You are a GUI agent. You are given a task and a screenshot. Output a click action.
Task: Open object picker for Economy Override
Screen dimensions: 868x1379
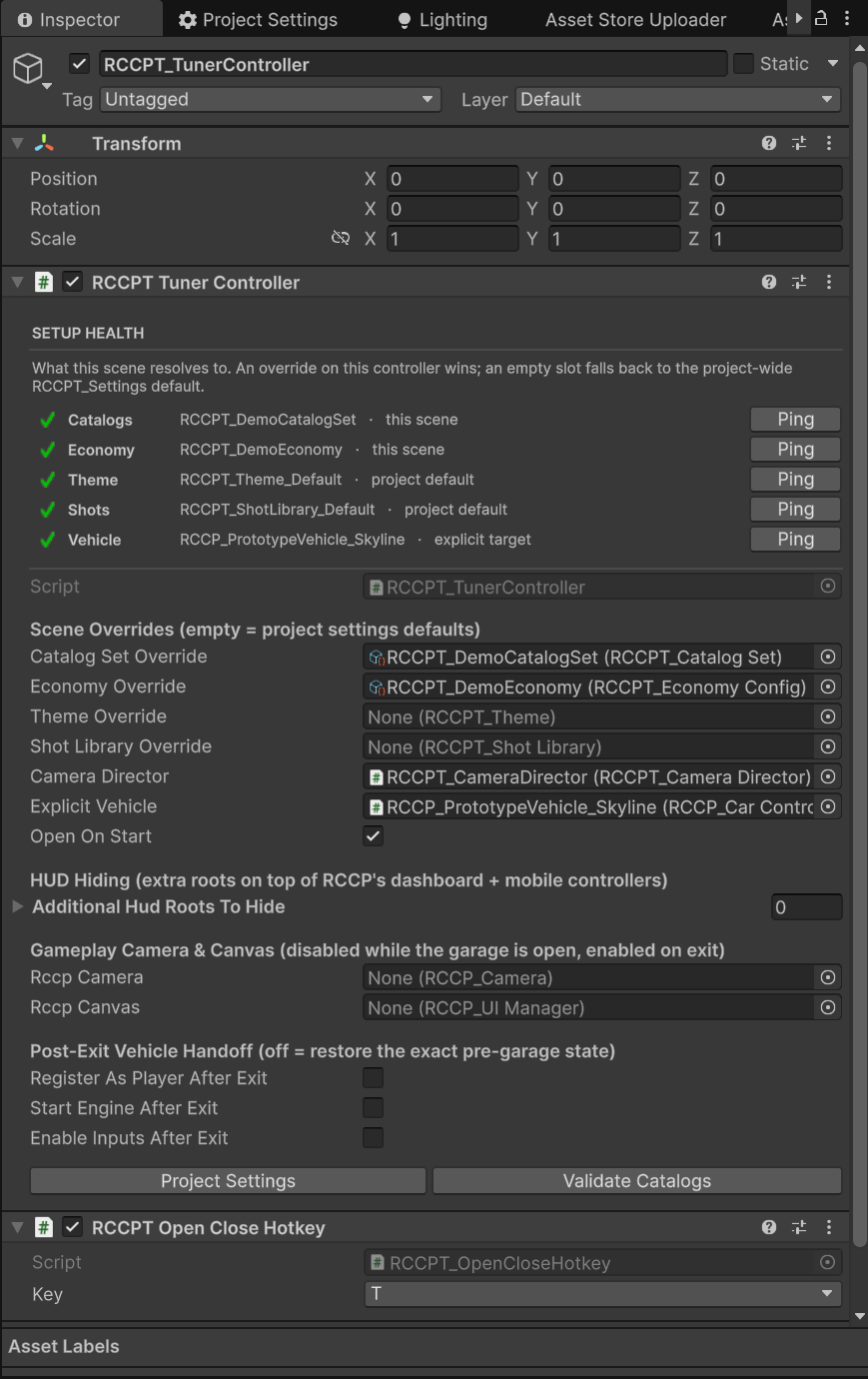[x=828, y=687]
